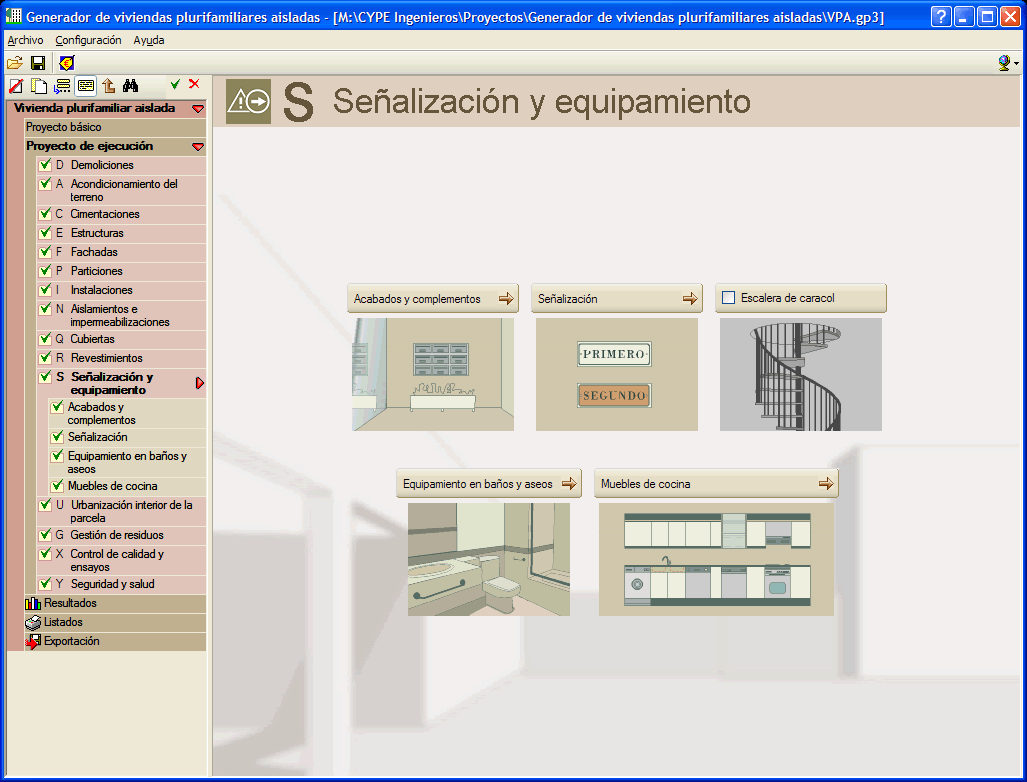Click the globe icon at top right
The width and height of the screenshot is (1027, 782).
(1004, 63)
